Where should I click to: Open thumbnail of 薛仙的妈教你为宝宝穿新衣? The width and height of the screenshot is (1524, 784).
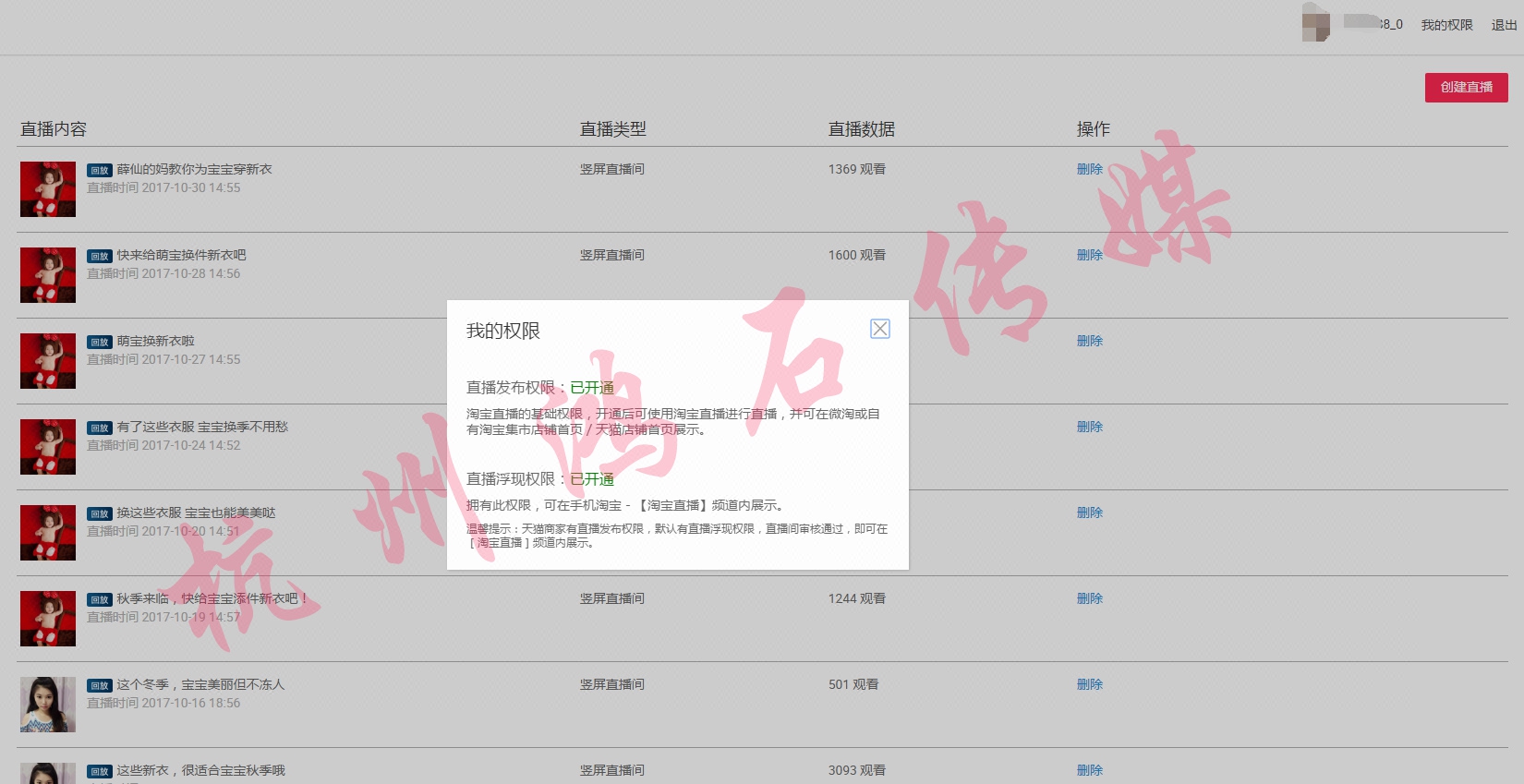point(48,189)
